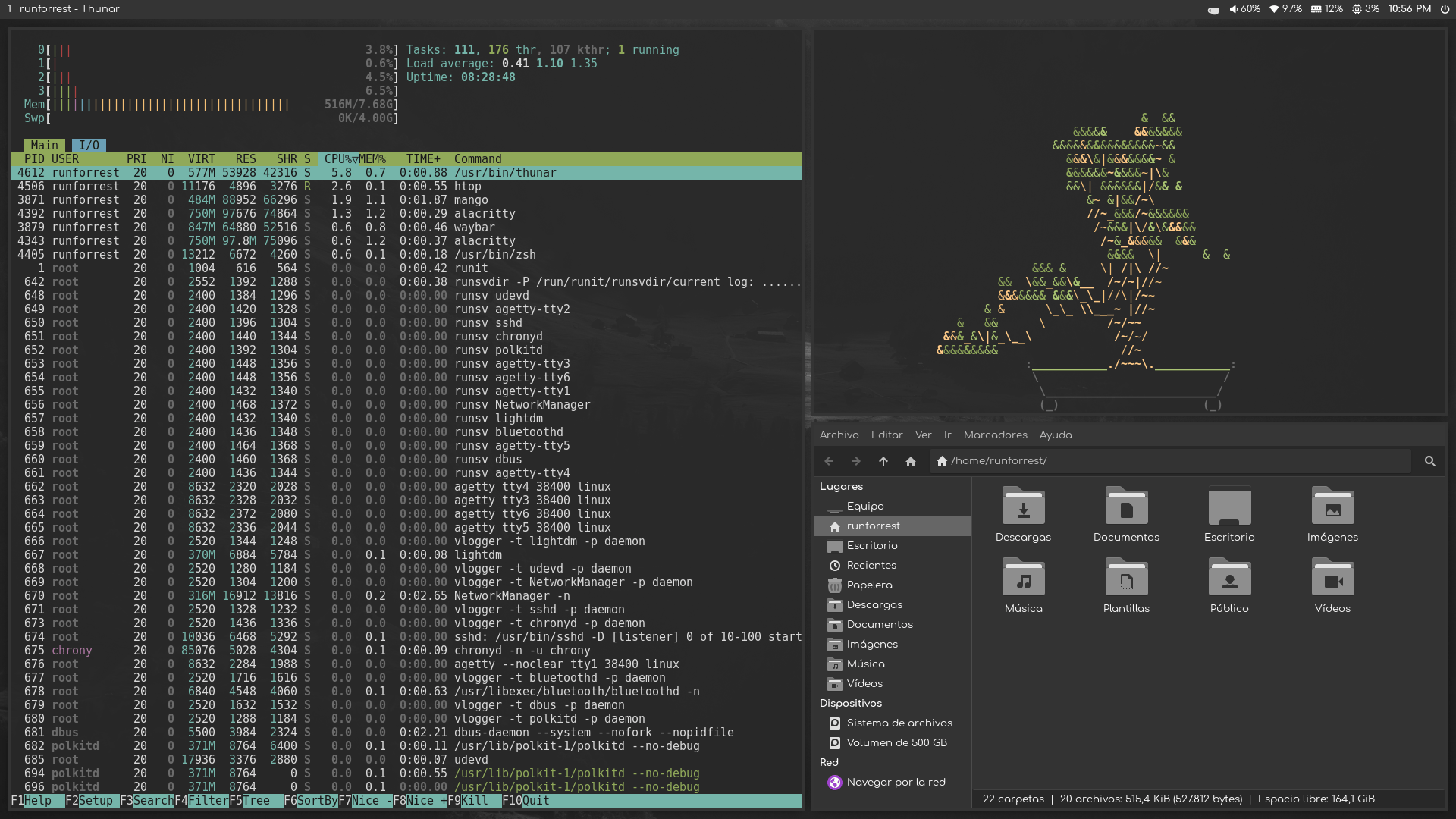Open Volumen de 500 GB device
This screenshot has height=819, width=1456.
896,742
